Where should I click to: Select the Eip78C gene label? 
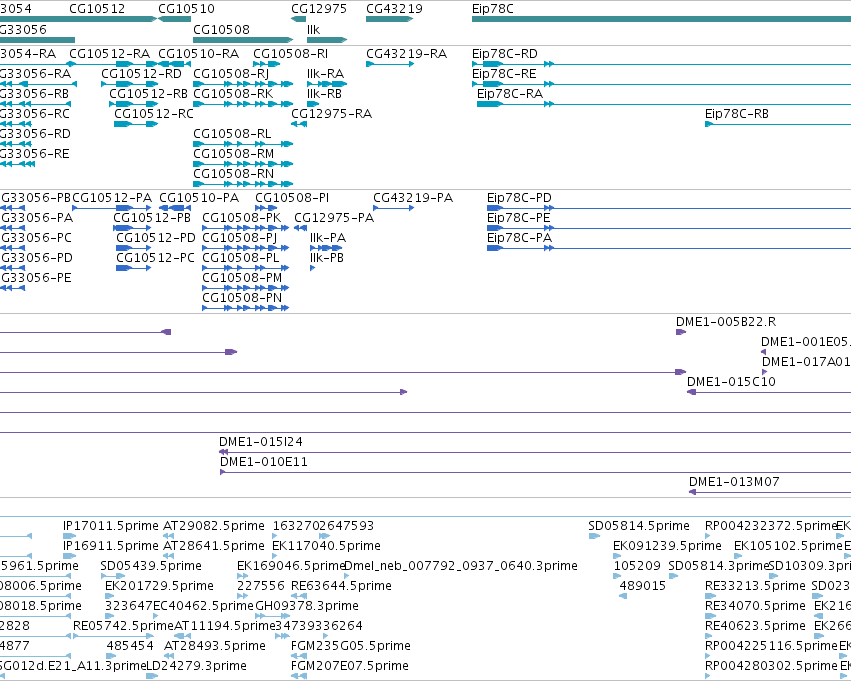(x=493, y=9)
